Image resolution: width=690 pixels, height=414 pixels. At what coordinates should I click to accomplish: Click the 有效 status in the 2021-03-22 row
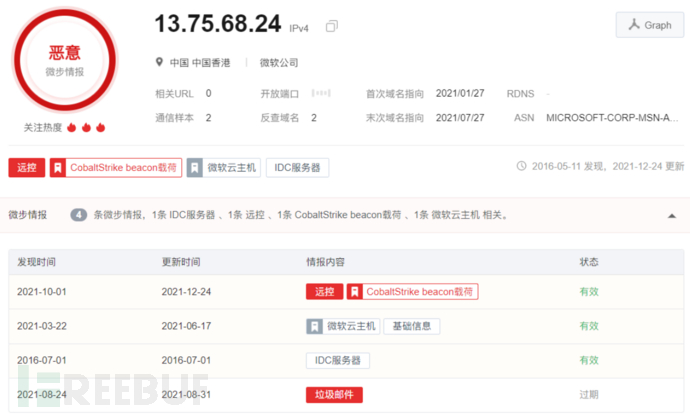[x=589, y=326]
